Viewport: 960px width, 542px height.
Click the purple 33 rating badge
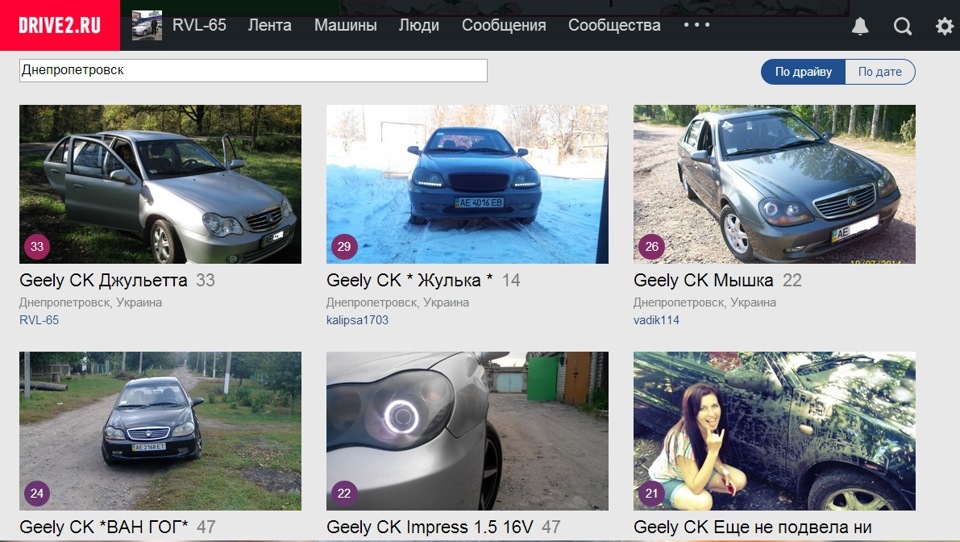37,247
